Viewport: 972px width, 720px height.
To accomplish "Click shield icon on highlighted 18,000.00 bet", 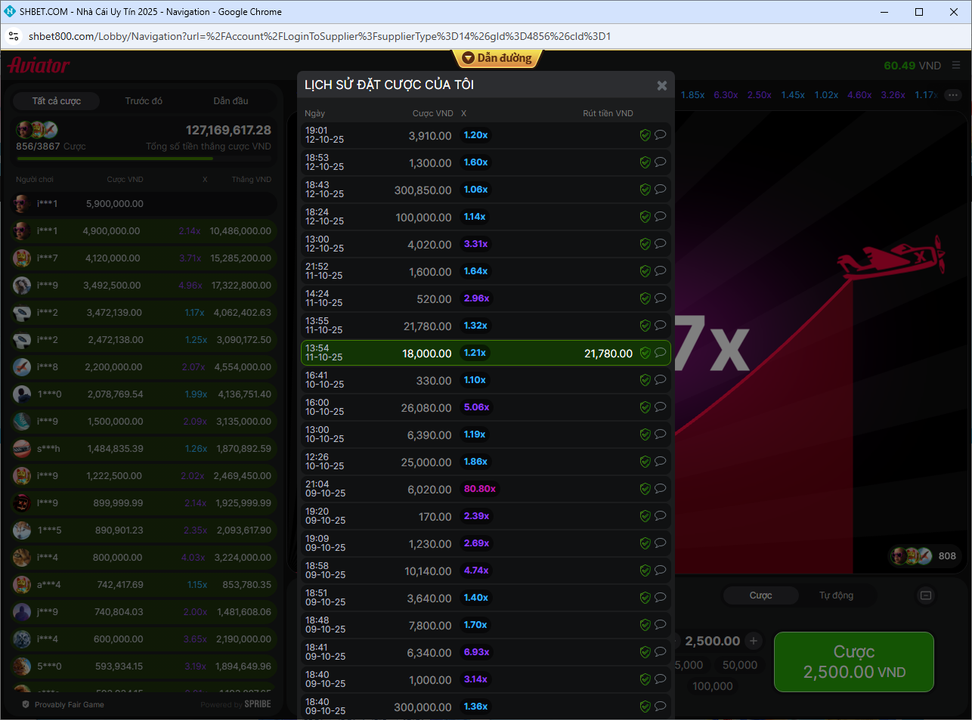I will click(645, 353).
